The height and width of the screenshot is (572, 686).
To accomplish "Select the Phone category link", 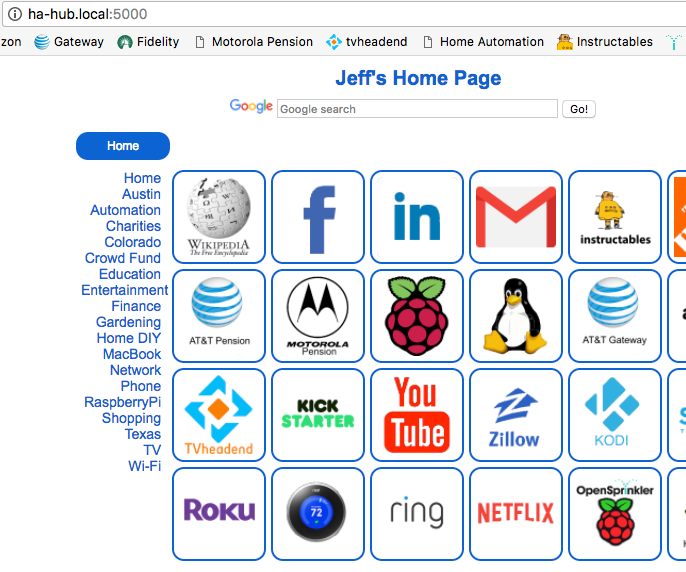I will [141, 386].
